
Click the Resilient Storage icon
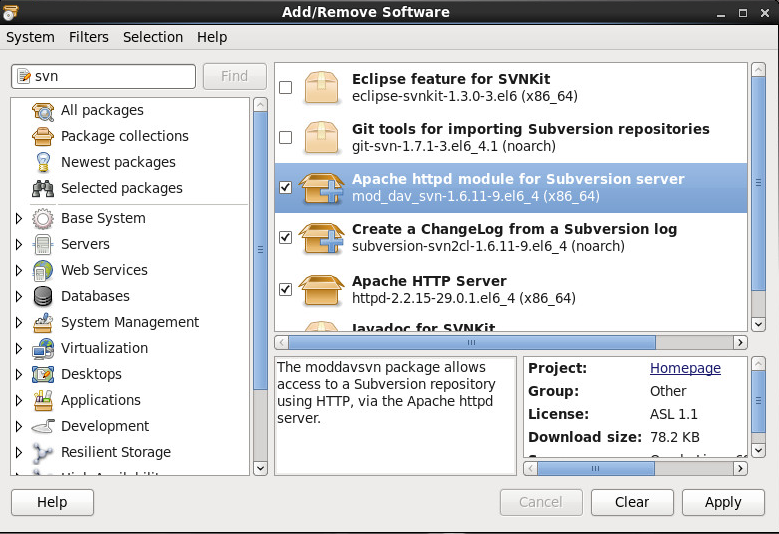(x=43, y=452)
